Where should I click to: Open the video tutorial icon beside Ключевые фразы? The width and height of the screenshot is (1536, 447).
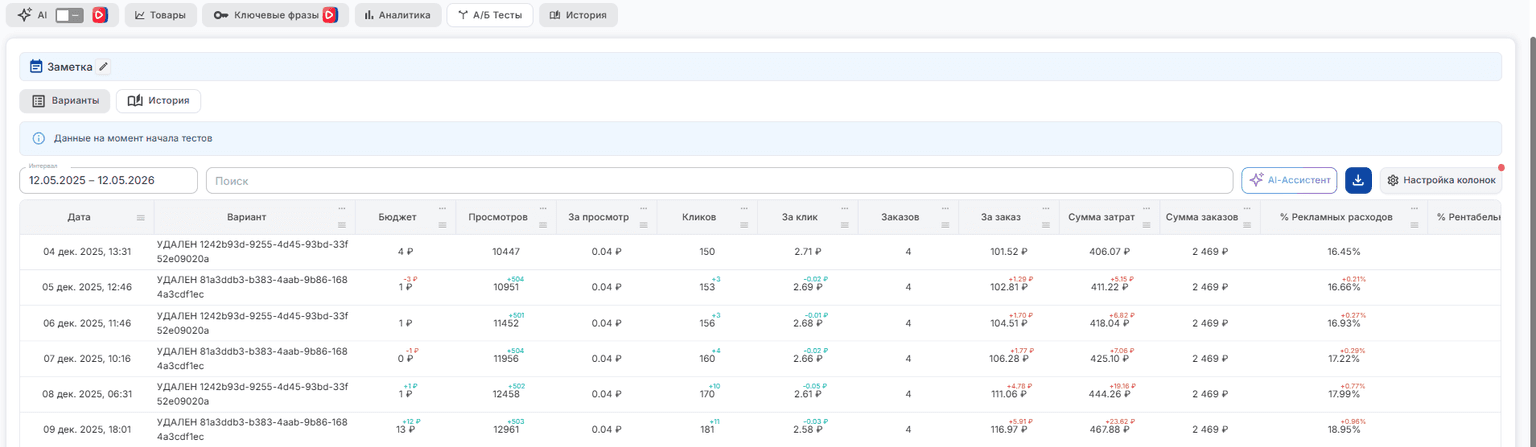pos(330,15)
